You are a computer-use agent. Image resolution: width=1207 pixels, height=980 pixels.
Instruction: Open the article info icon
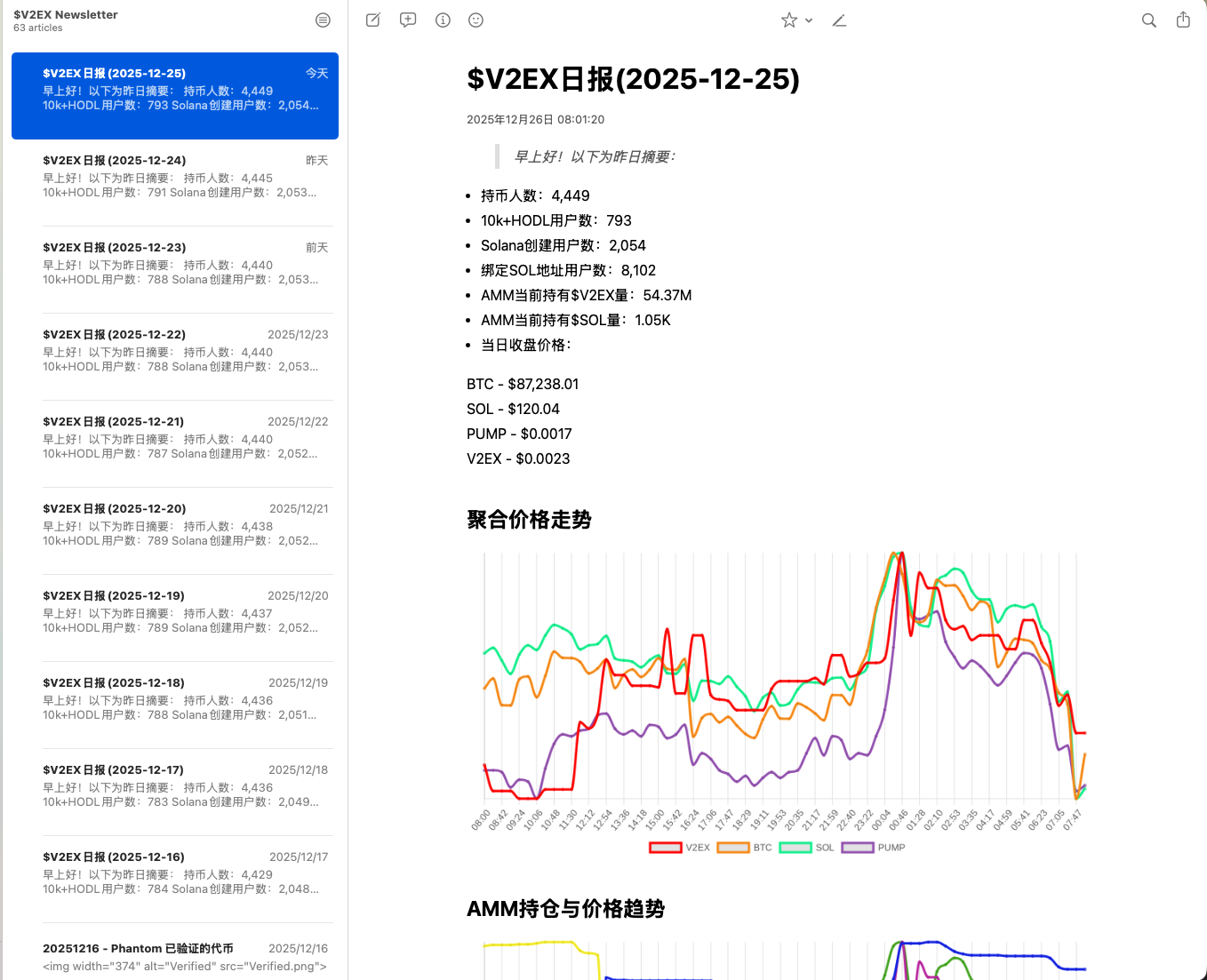click(x=443, y=20)
